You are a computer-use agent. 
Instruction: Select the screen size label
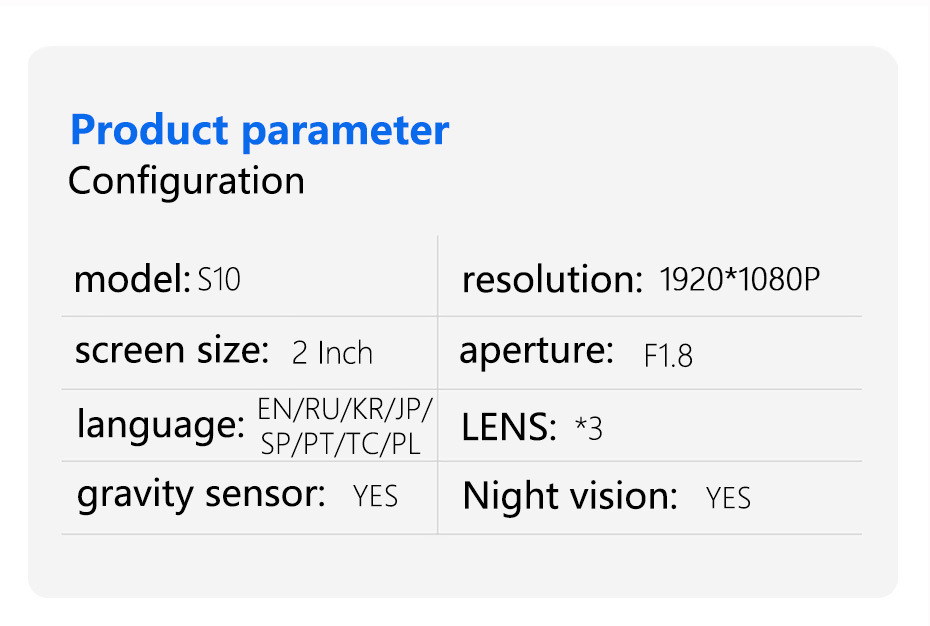click(x=172, y=351)
